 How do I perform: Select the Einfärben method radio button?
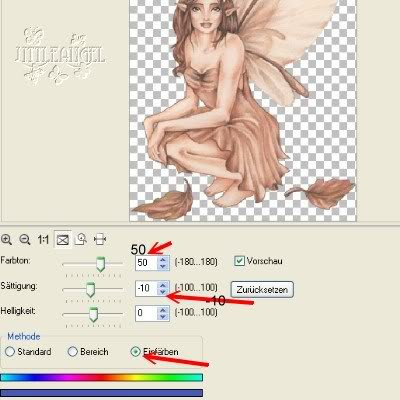(135, 352)
